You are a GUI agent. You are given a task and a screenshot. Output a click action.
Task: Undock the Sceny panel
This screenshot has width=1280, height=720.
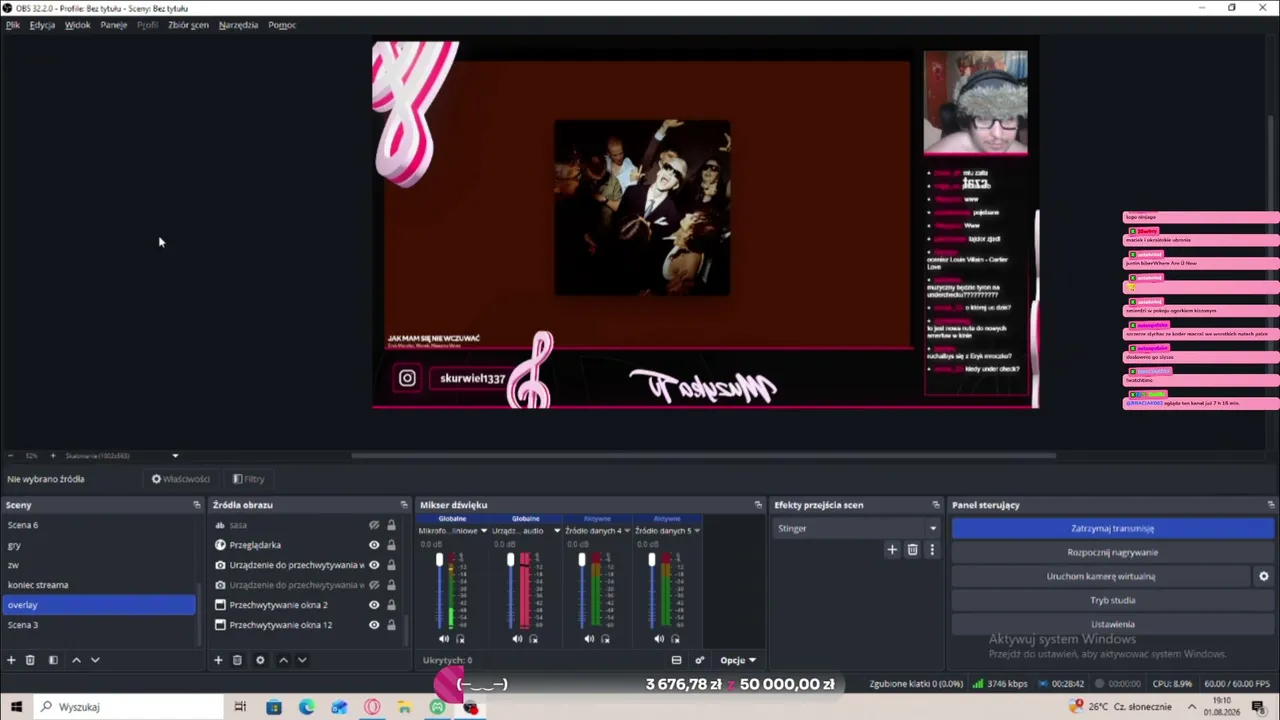tap(197, 505)
